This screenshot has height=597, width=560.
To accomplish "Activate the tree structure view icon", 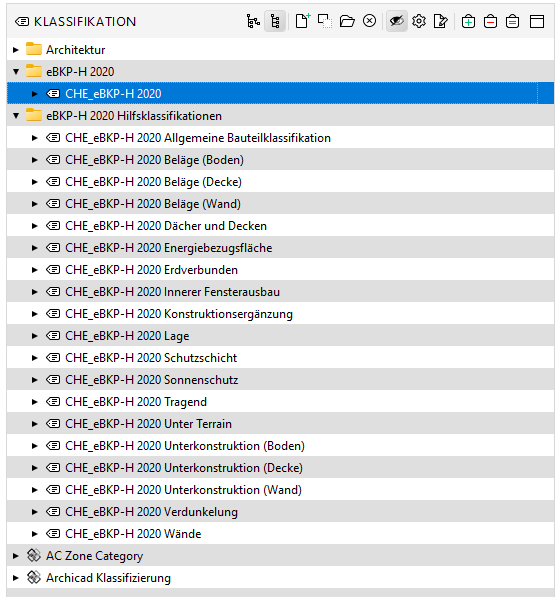I will click(x=275, y=21).
